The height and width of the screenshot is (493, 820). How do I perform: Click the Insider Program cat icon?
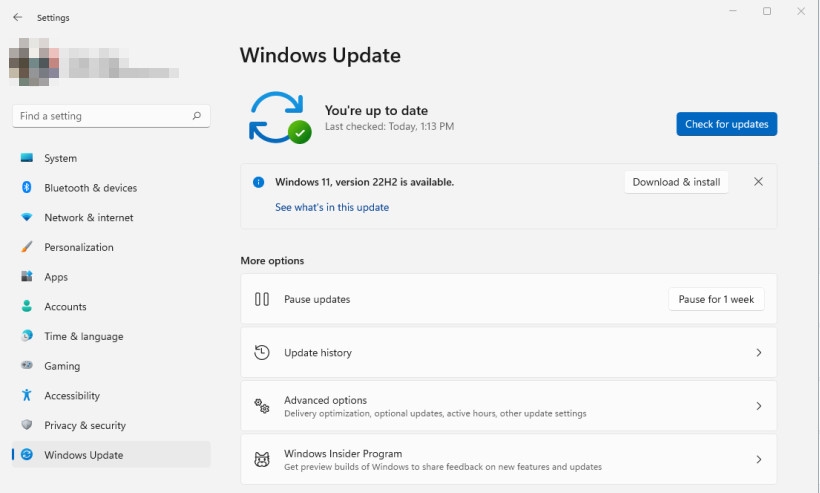click(262, 459)
